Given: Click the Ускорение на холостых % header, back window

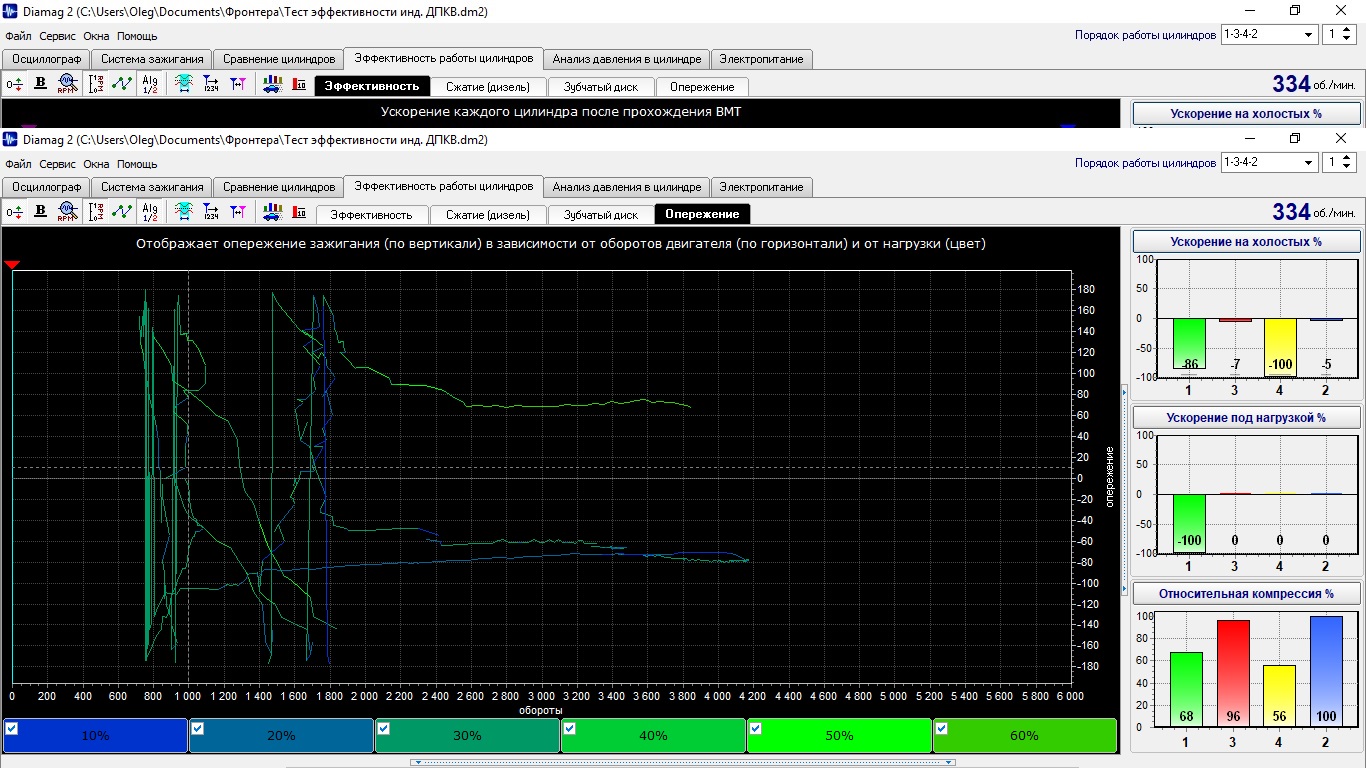Looking at the screenshot, I should pos(1246,114).
